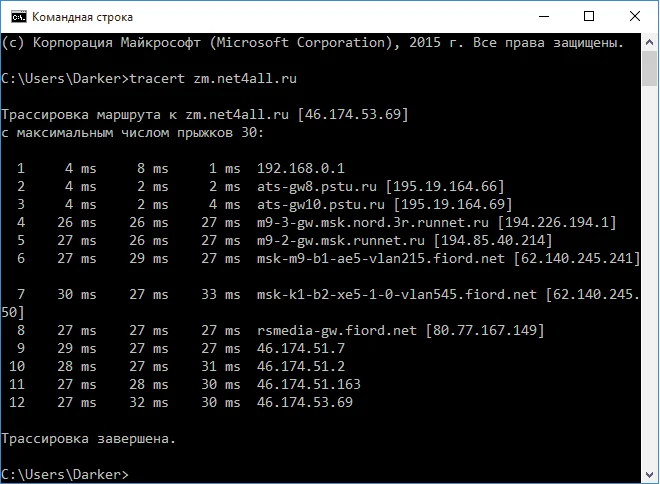
Task: Click the last C:\Users\Darker> prompt line
Action: tap(64, 472)
